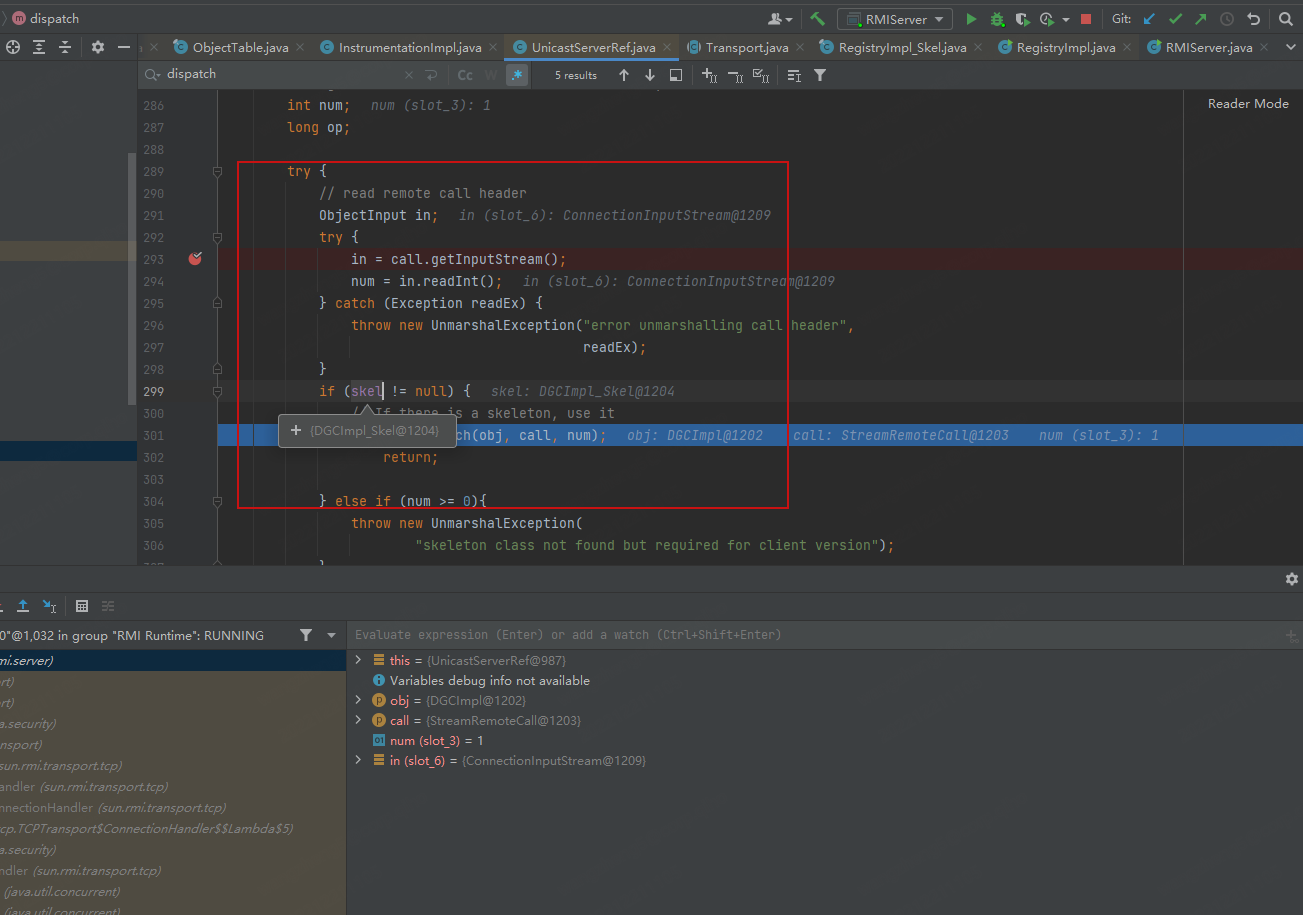
Task: Click Reader Mode label in editor
Action: 1248,104
